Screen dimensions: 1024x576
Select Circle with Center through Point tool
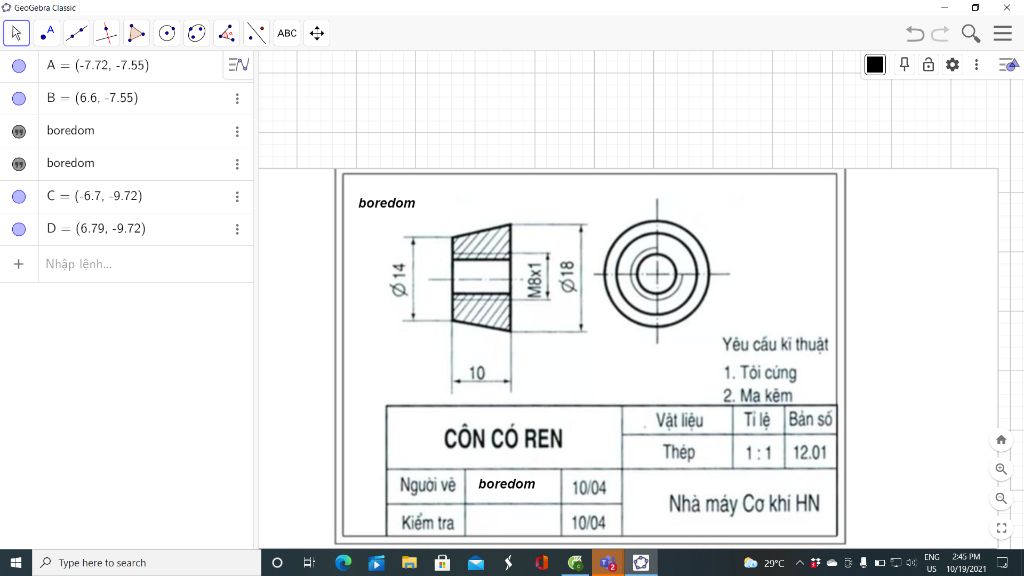(167, 33)
